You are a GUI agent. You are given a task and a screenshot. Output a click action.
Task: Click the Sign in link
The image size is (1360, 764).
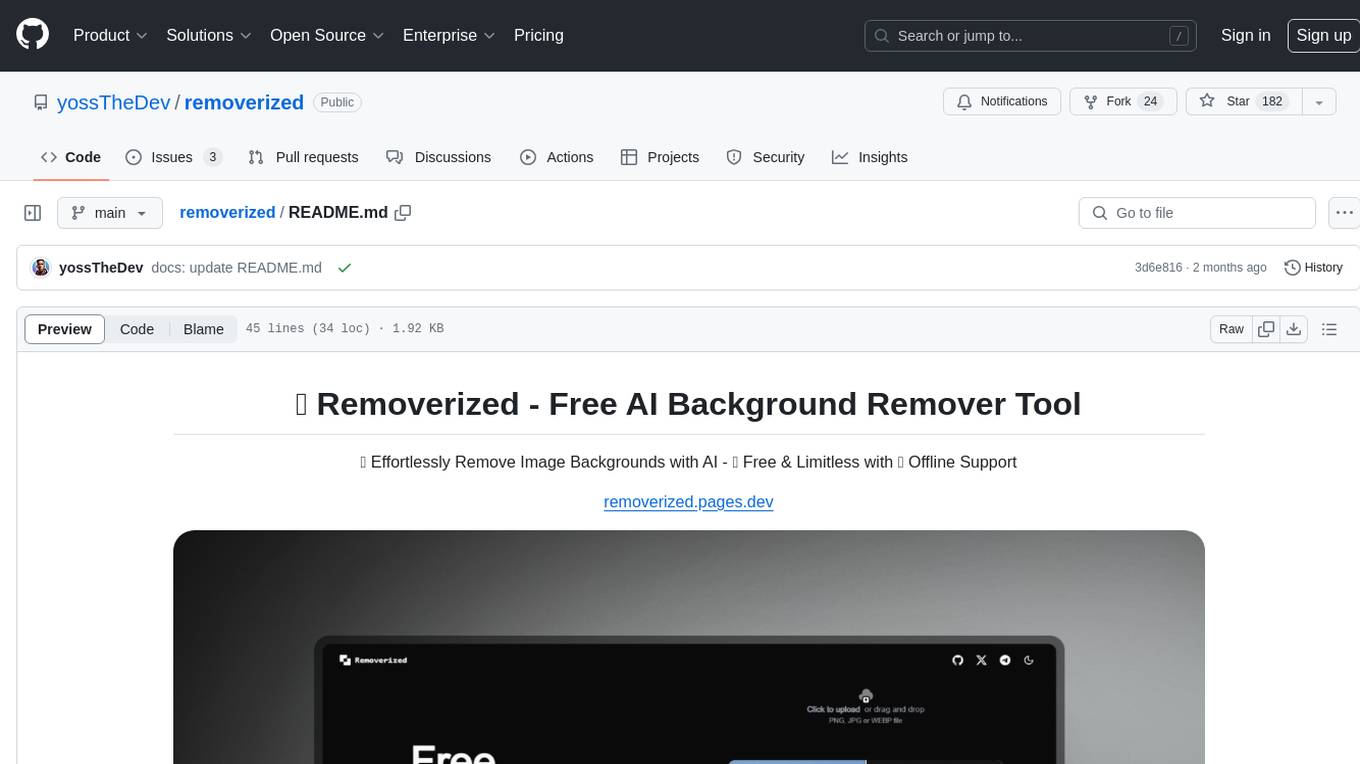1245,35
